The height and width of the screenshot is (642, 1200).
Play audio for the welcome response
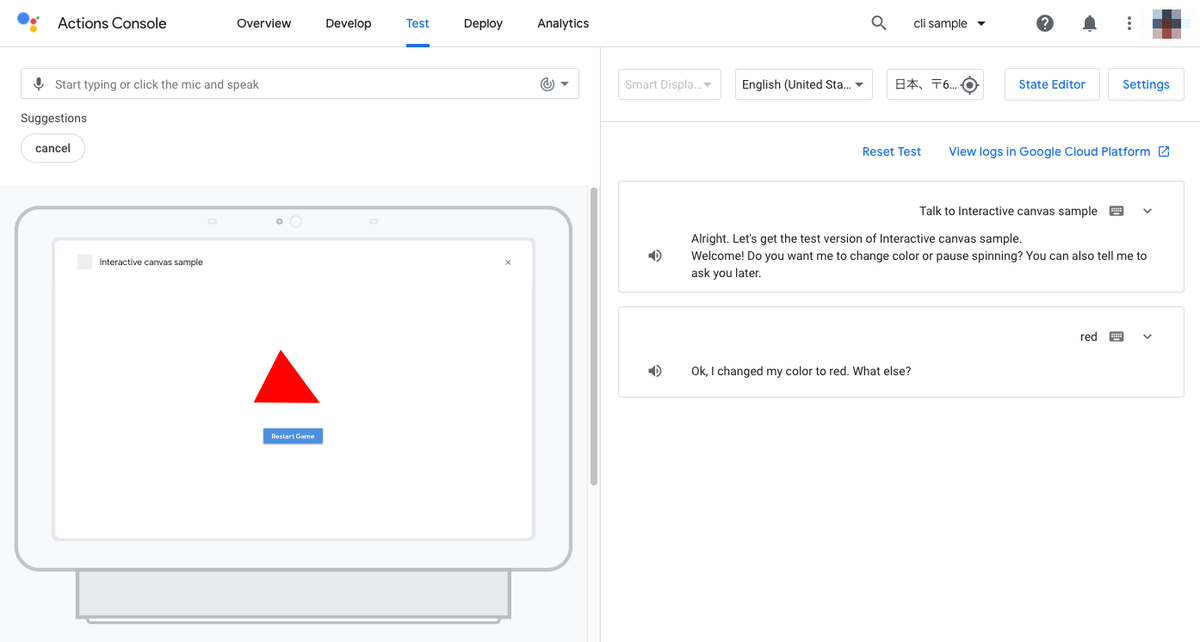pyautogui.click(x=655, y=256)
